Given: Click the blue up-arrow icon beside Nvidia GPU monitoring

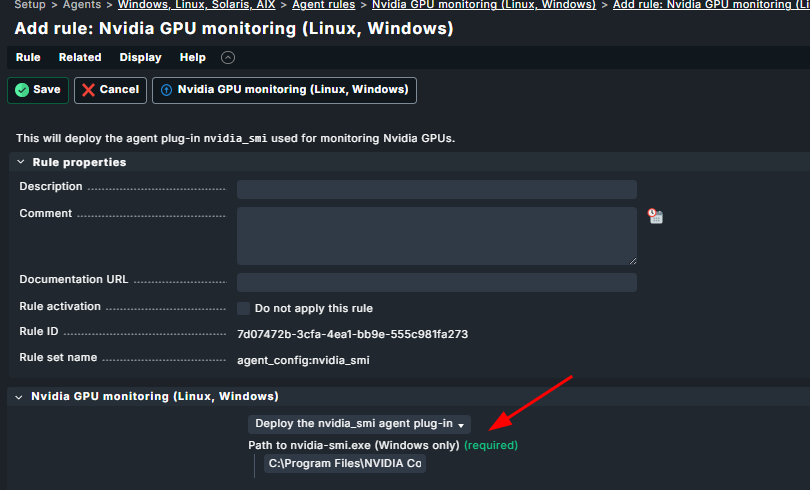Looking at the screenshot, I should pos(166,90).
